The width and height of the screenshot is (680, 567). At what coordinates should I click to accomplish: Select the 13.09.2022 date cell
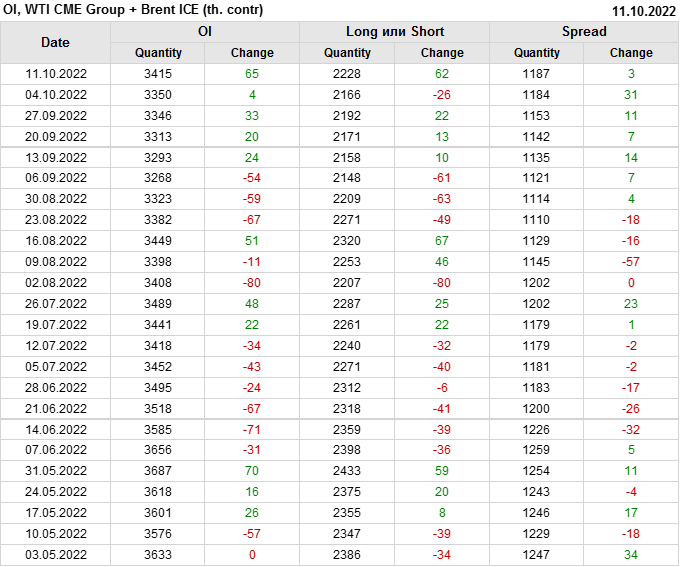coord(56,158)
